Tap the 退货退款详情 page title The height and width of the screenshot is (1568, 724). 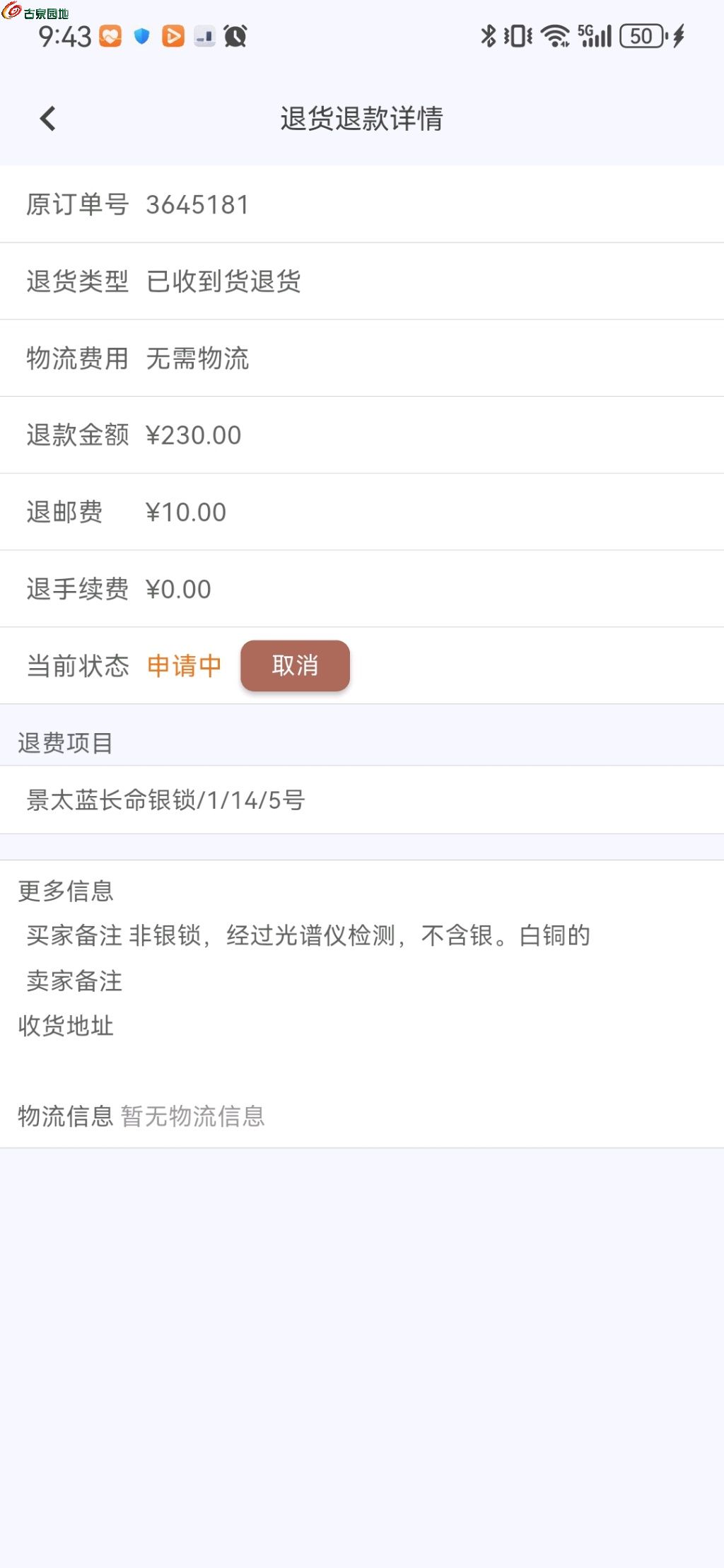361,119
